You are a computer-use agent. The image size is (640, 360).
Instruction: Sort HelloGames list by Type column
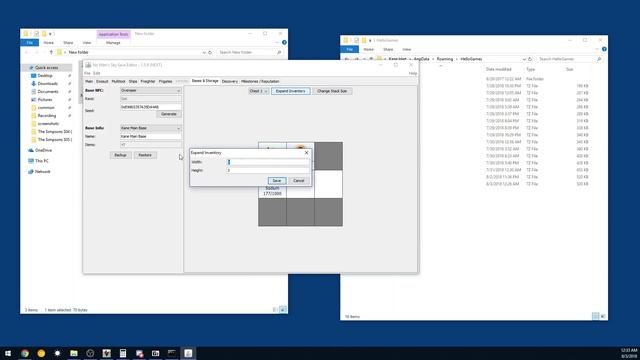point(530,69)
